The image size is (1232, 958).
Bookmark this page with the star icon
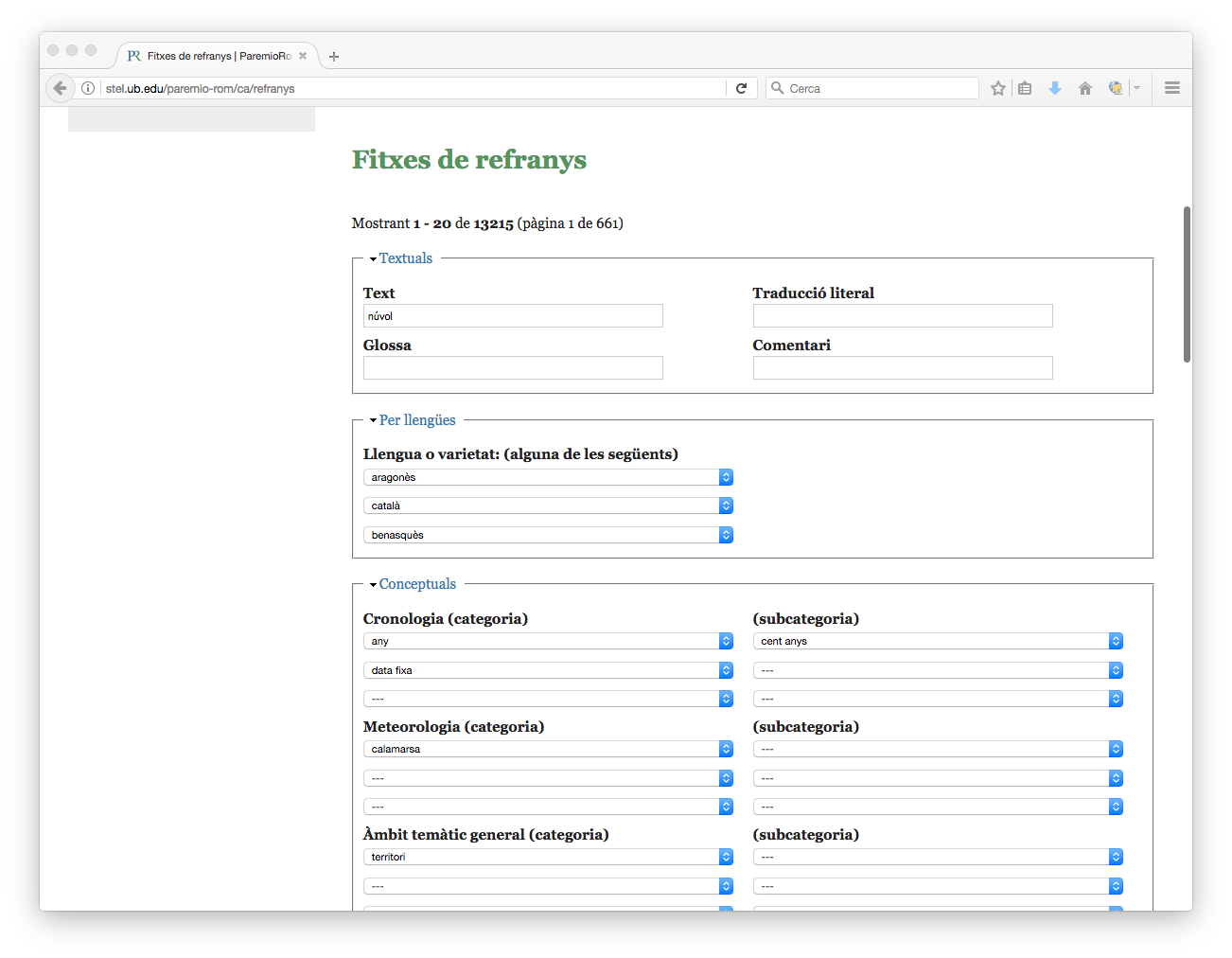point(997,88)
